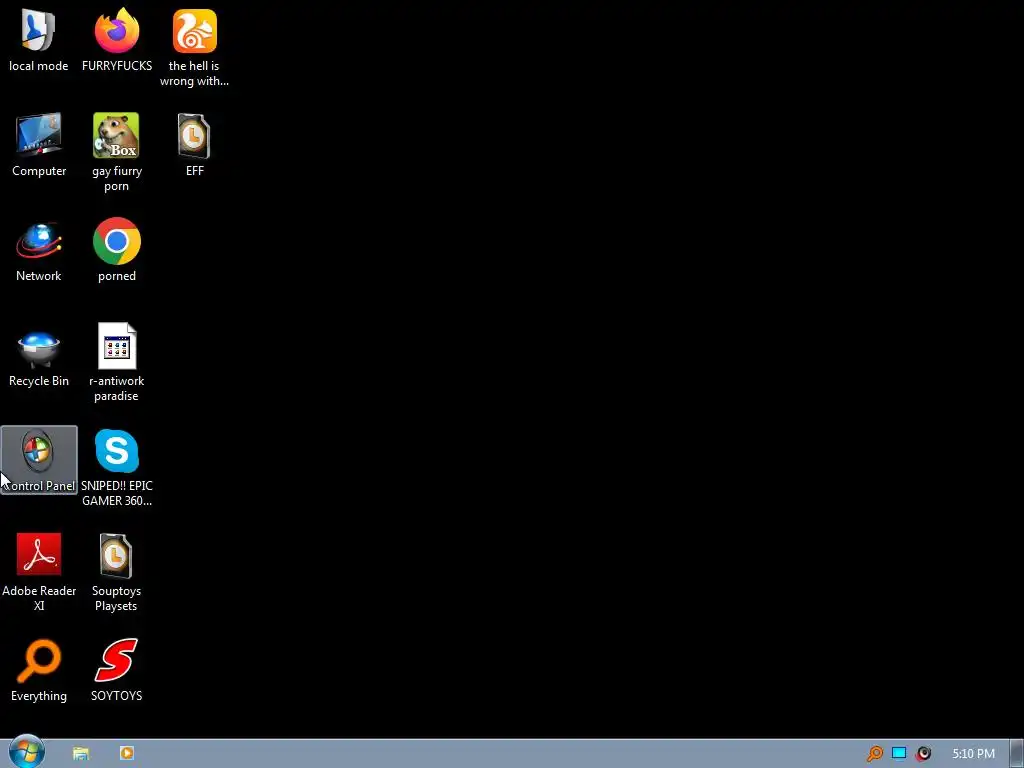The image size is (1024, 768).
Task: Select the Everything search desktop shortcut
Action: point(39,670)
